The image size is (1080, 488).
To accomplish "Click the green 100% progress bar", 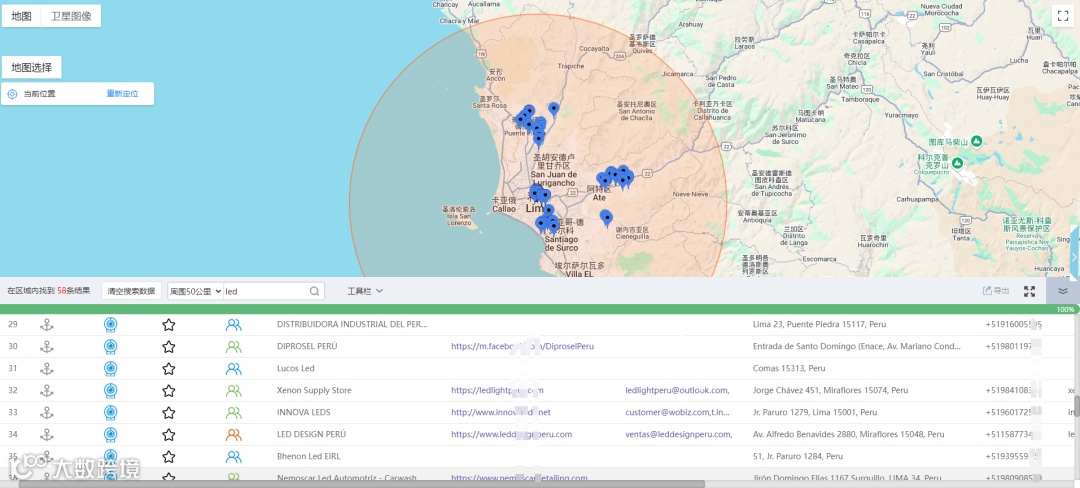I will click(x=540, y=309).
